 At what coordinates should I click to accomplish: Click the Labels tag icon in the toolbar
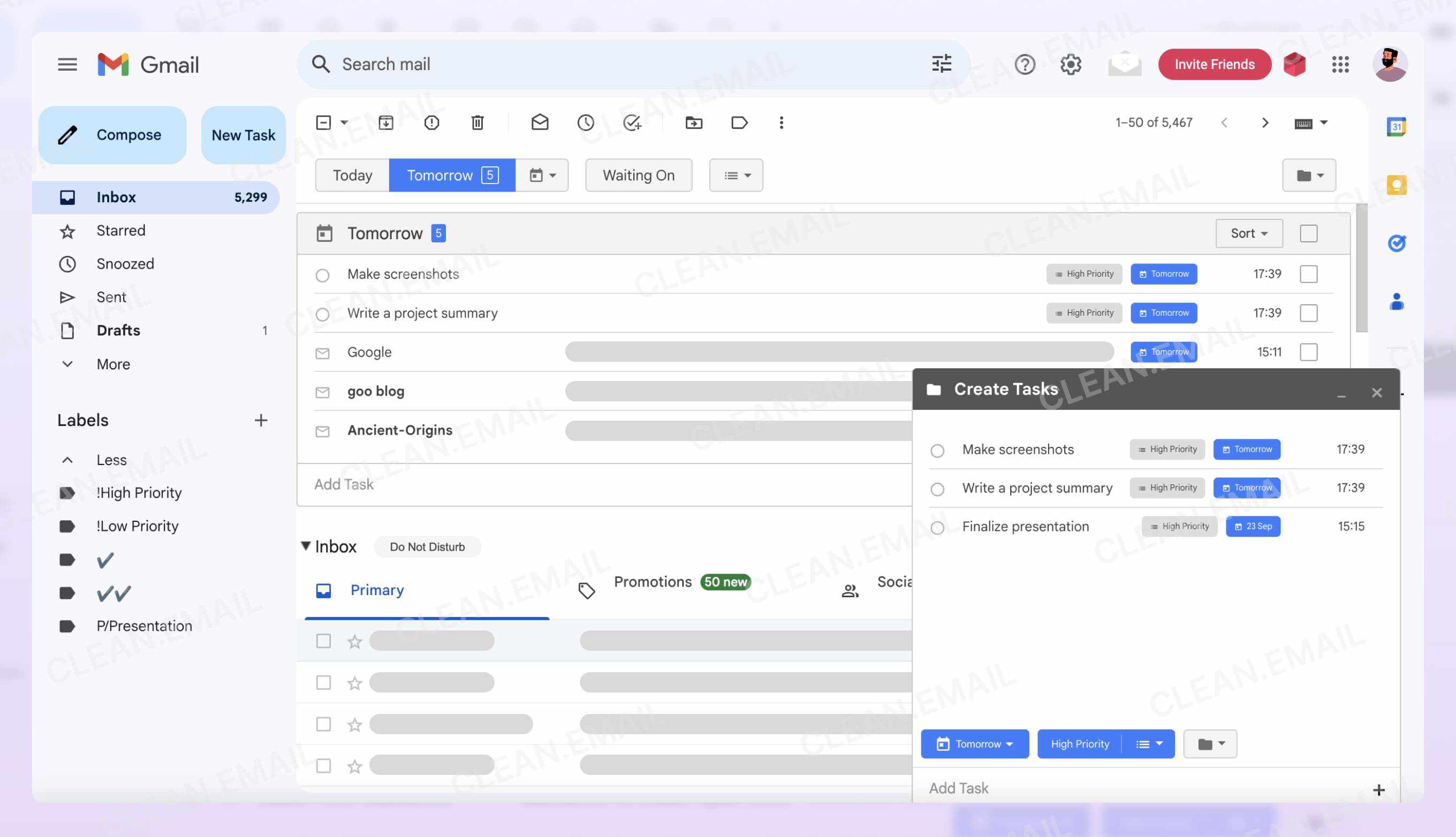739,123
